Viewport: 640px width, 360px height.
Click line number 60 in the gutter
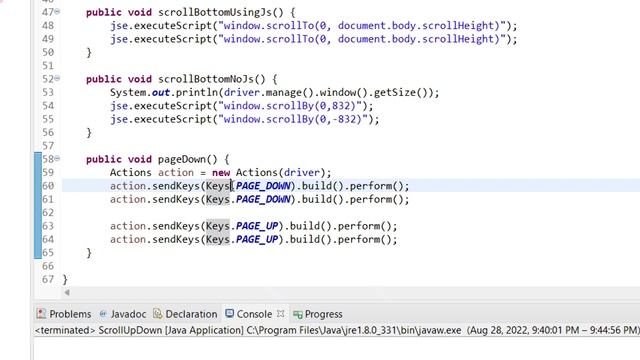tap(48, 186)
